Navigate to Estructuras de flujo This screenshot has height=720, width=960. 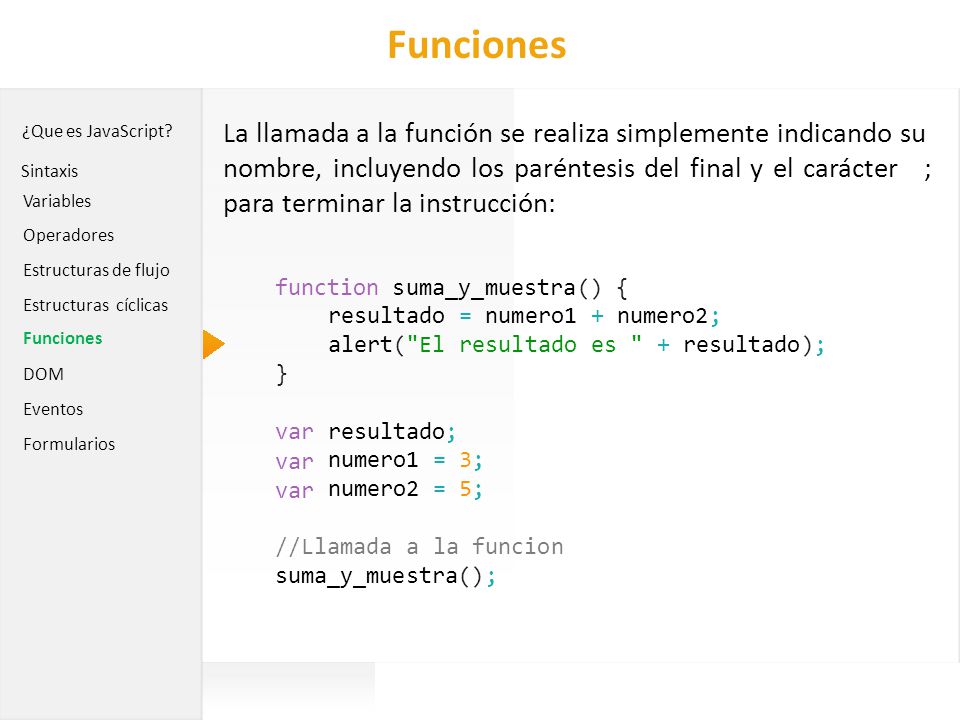(x=96, y=270)
